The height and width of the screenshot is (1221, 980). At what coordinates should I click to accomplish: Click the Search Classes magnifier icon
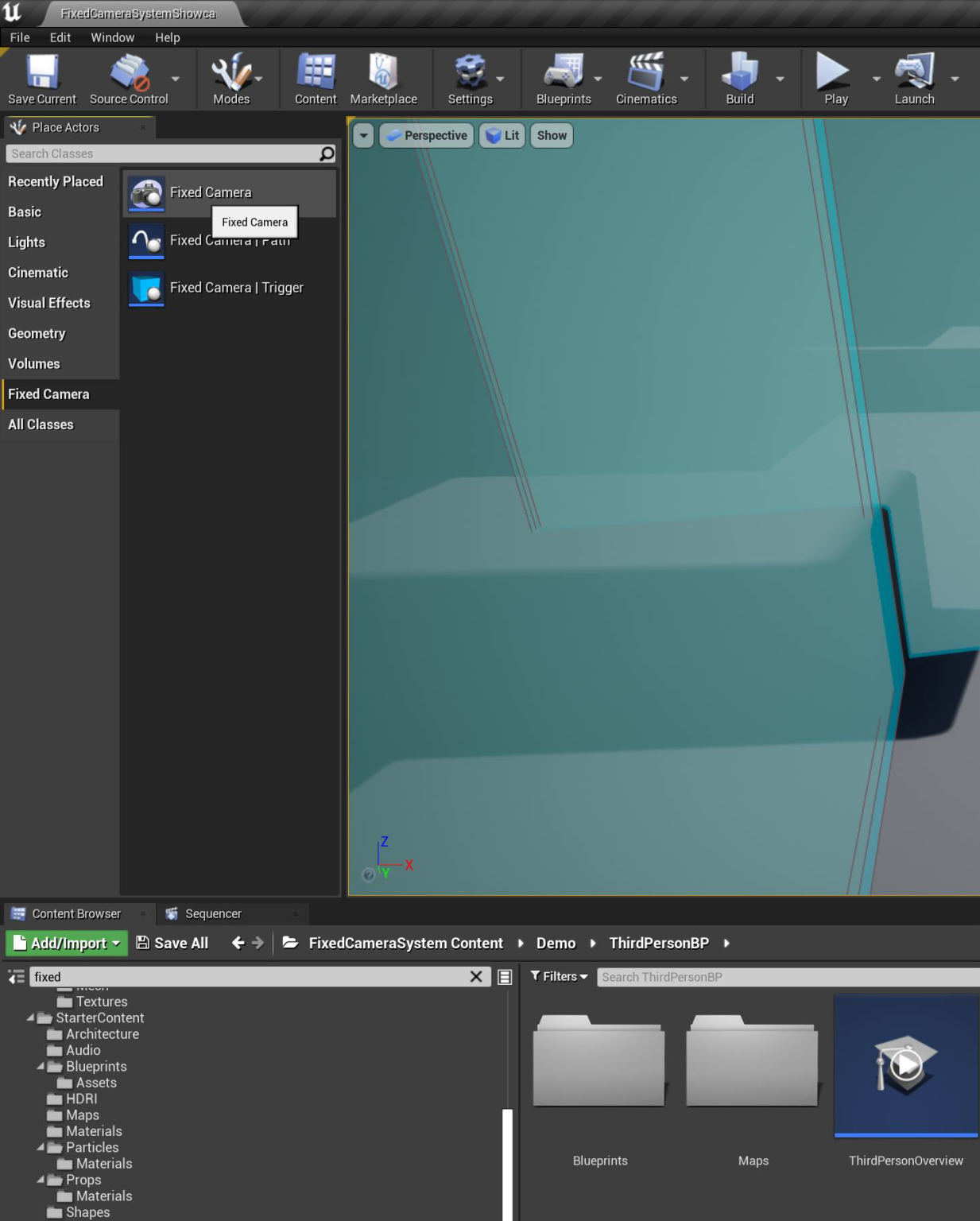[x=327, y=153]
